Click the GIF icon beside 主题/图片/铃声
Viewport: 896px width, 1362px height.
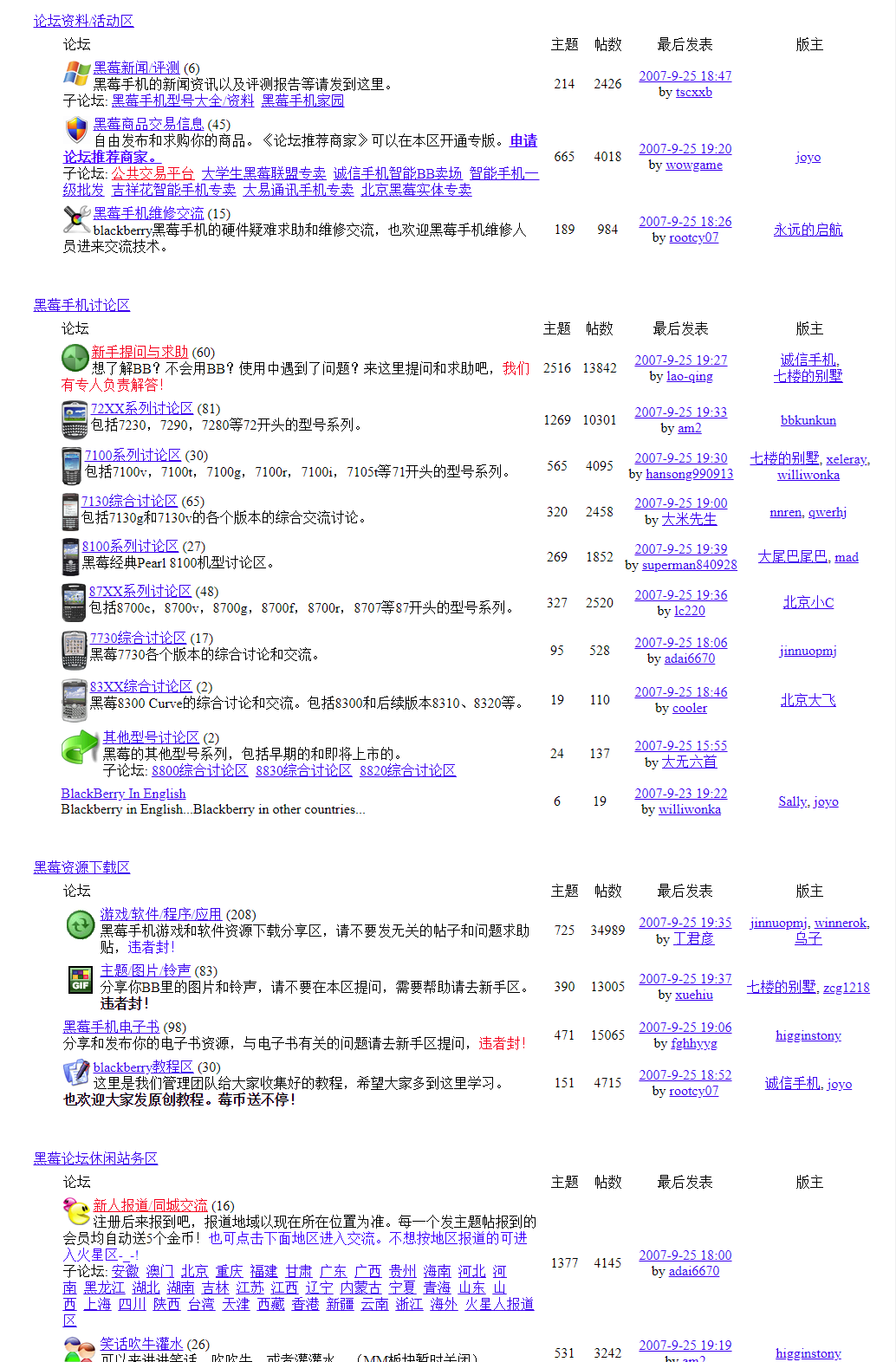coord(81,980)
